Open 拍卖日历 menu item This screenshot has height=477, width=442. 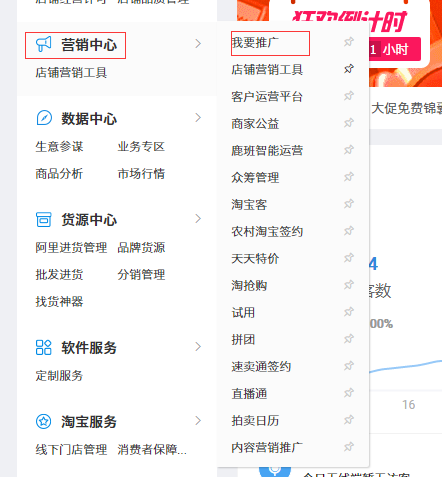tap(255, 421)
